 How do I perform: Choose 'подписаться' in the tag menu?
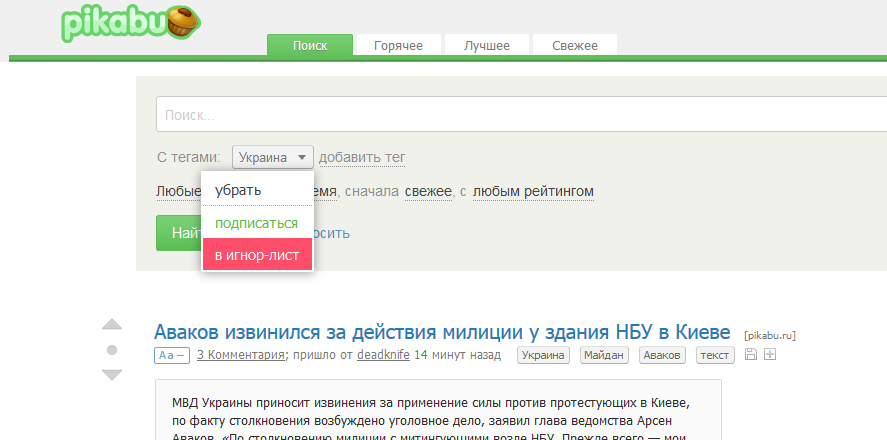(257, 223)
